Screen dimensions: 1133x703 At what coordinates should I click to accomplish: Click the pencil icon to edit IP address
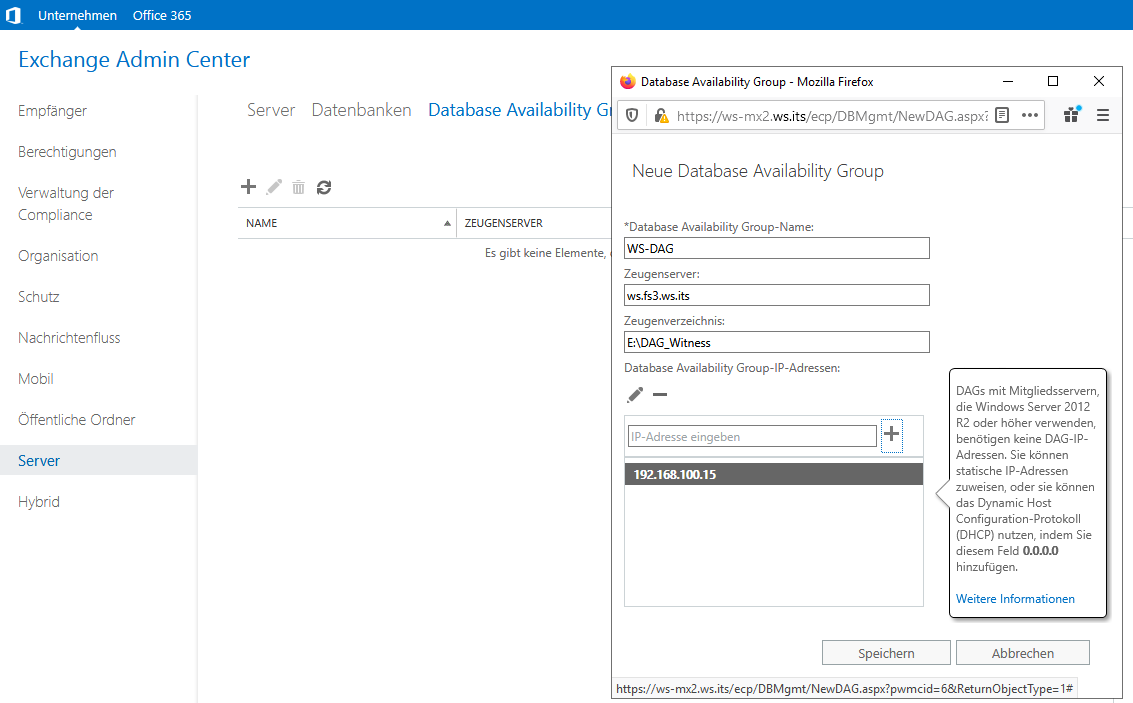(x=635, y=394)
